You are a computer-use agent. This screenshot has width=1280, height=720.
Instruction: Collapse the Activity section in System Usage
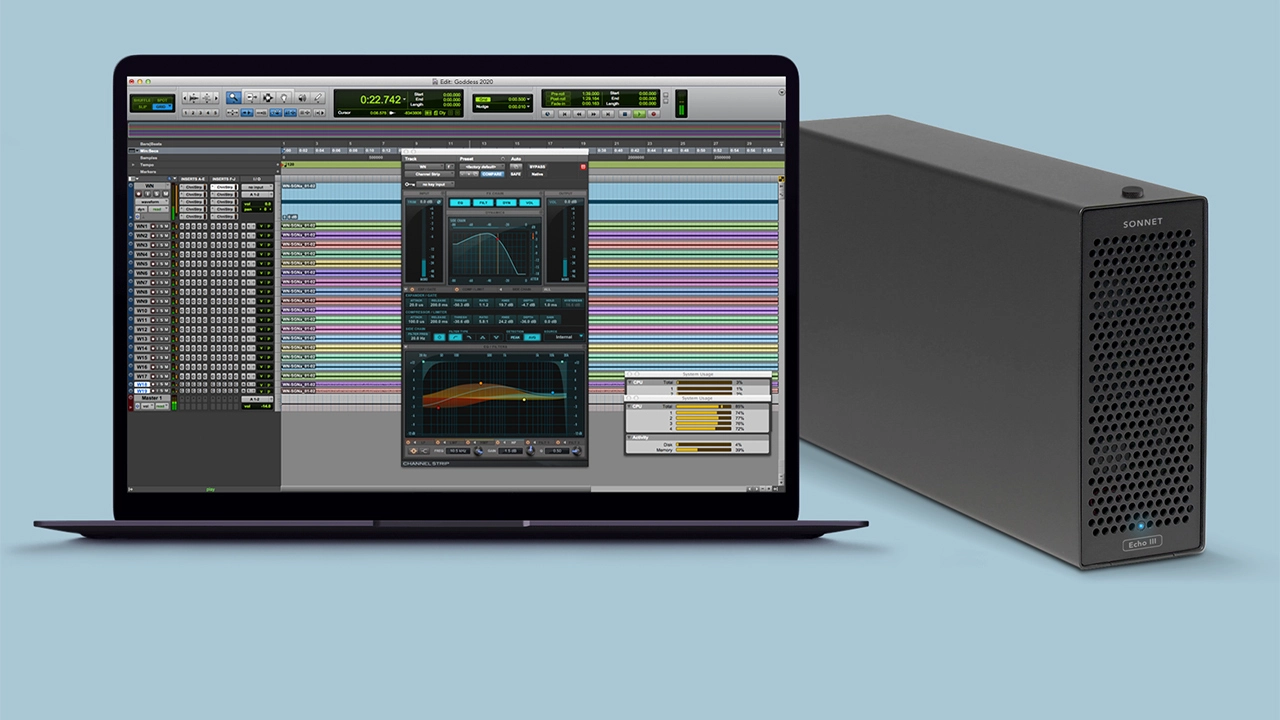pyautogui.click(x=630, y=437)
